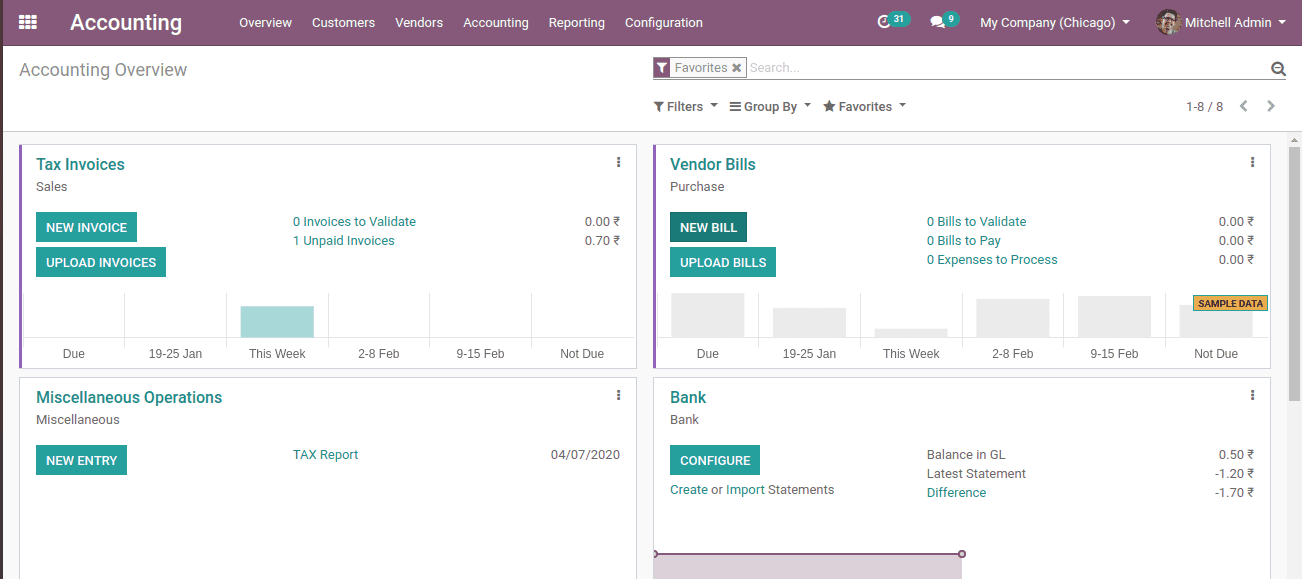
Task: Click the funnel icon on the Favorites facet
Action: (662, 68)
